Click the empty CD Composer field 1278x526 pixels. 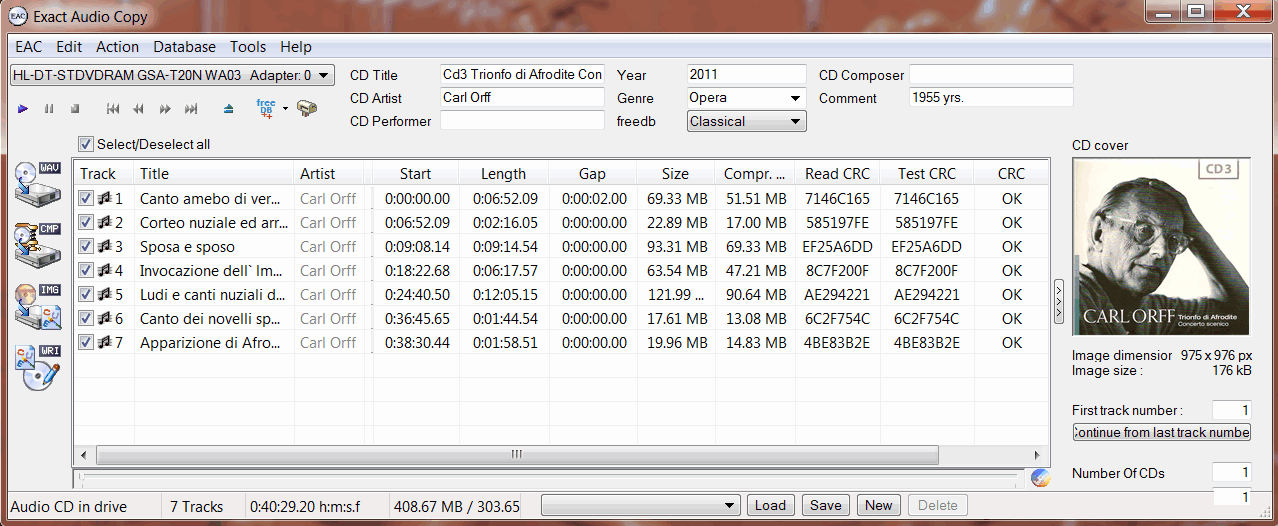pyautogui.click(x=991, y=74)
